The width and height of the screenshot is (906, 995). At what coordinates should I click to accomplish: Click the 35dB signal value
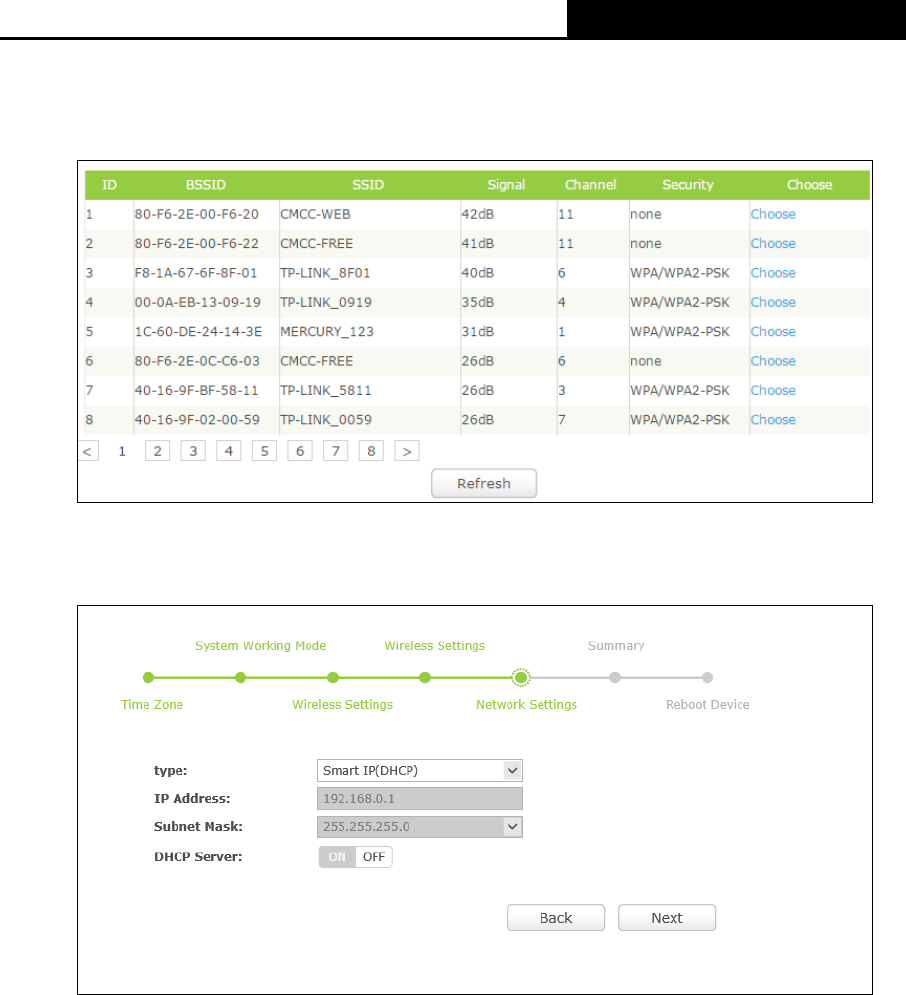click(x=478, y=302)
